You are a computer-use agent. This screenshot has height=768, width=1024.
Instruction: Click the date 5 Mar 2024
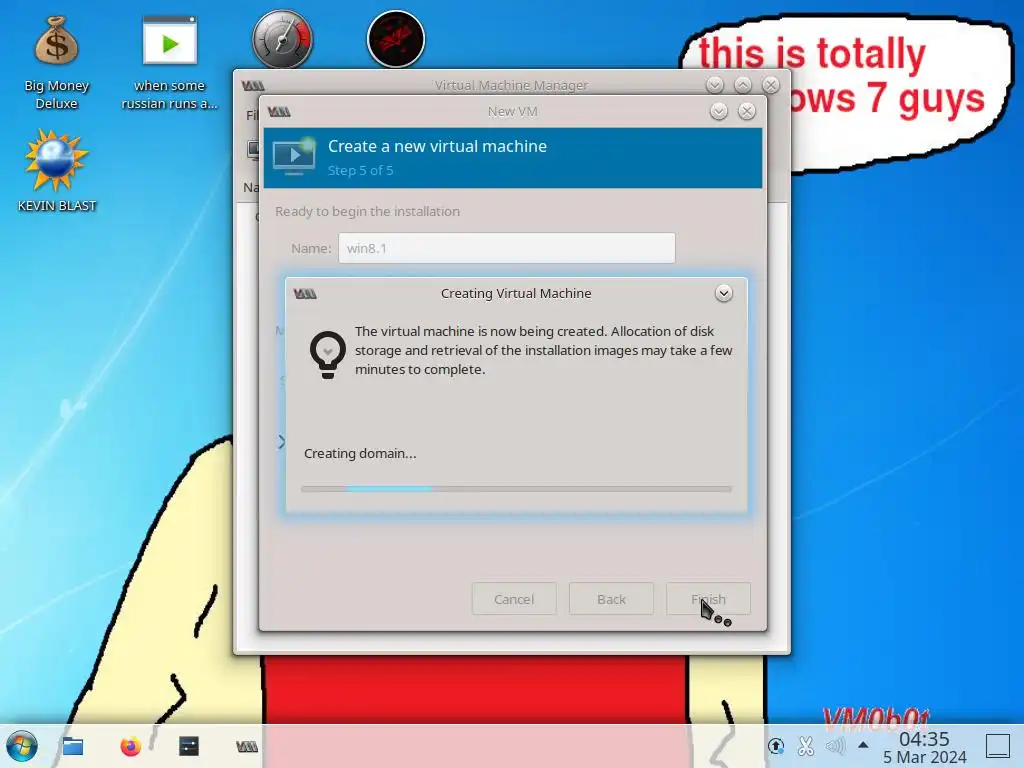click(x=924, y=757)
